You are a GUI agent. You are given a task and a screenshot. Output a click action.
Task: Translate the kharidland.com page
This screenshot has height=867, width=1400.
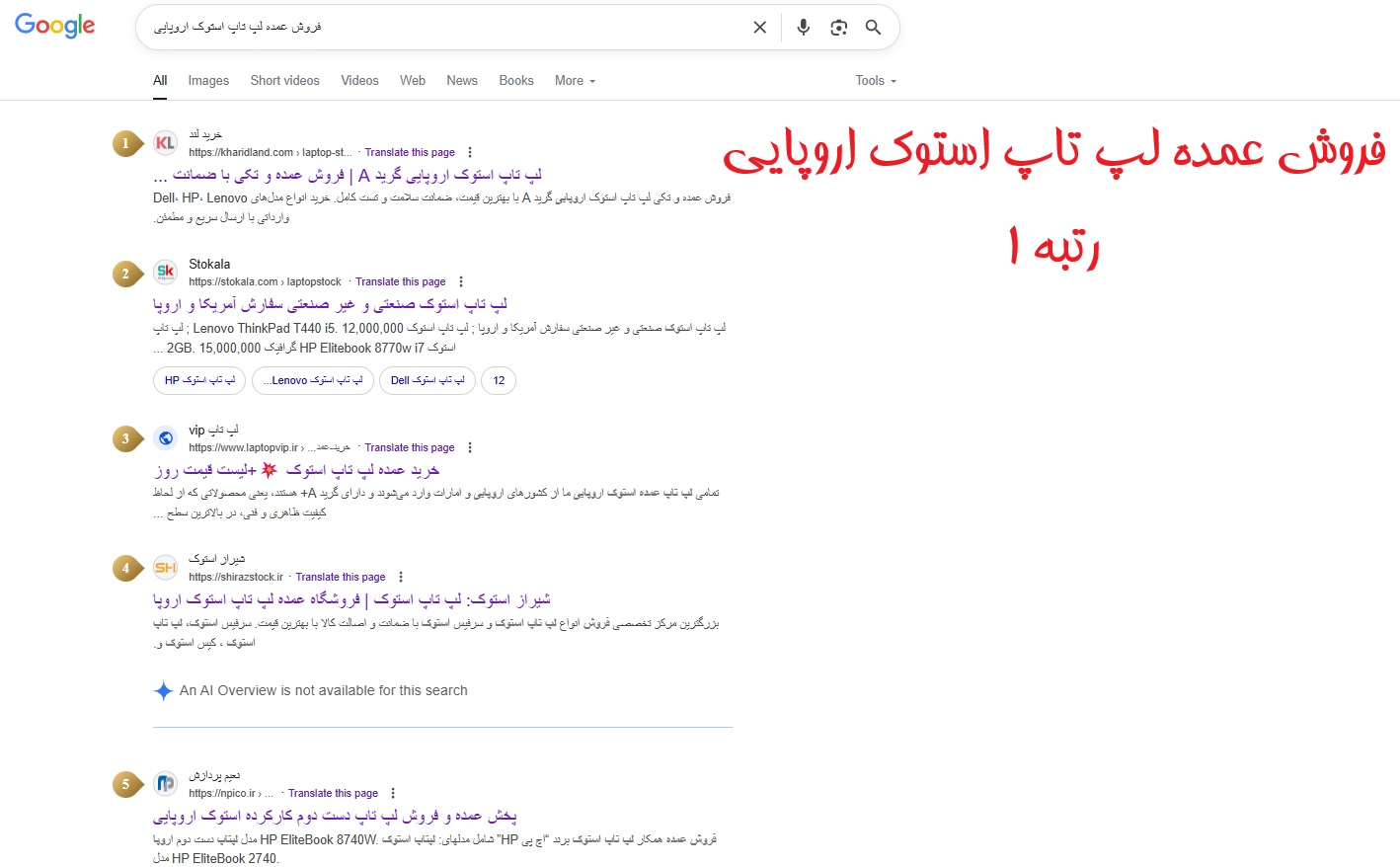click(x=410, y=153)
